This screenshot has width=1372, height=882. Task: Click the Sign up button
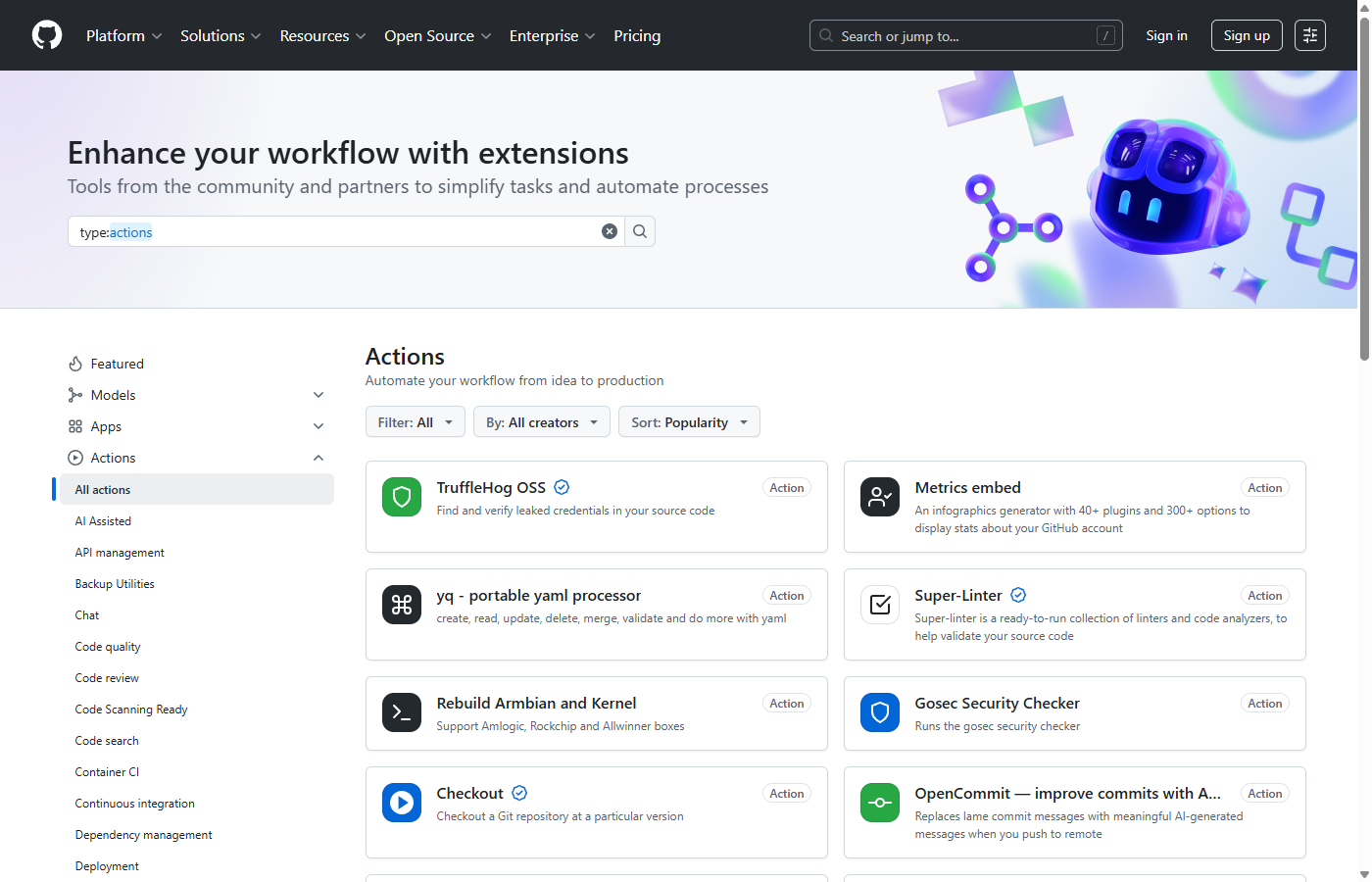1246,34
